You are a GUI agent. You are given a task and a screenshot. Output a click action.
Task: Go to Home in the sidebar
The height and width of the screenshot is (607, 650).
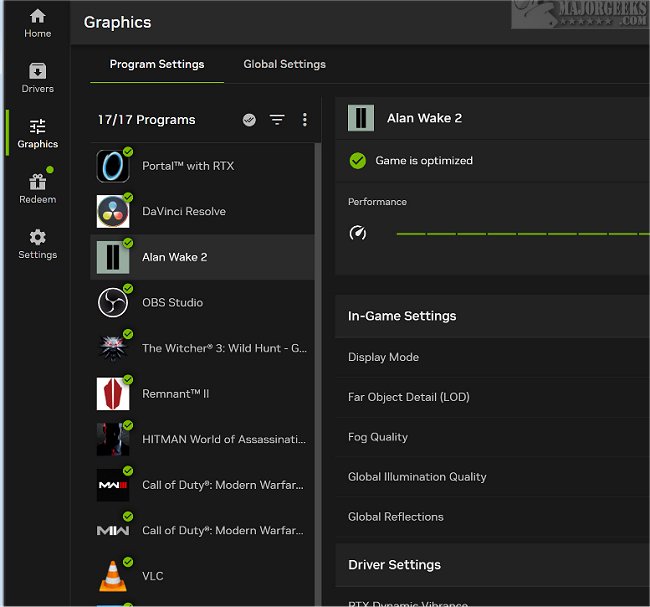[x=37, y=23]
